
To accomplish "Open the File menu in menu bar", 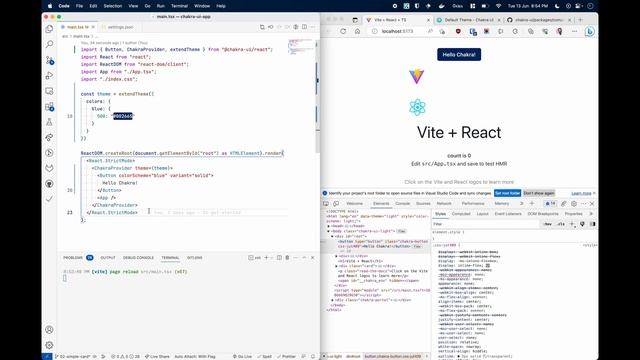I will coord(79,6).
